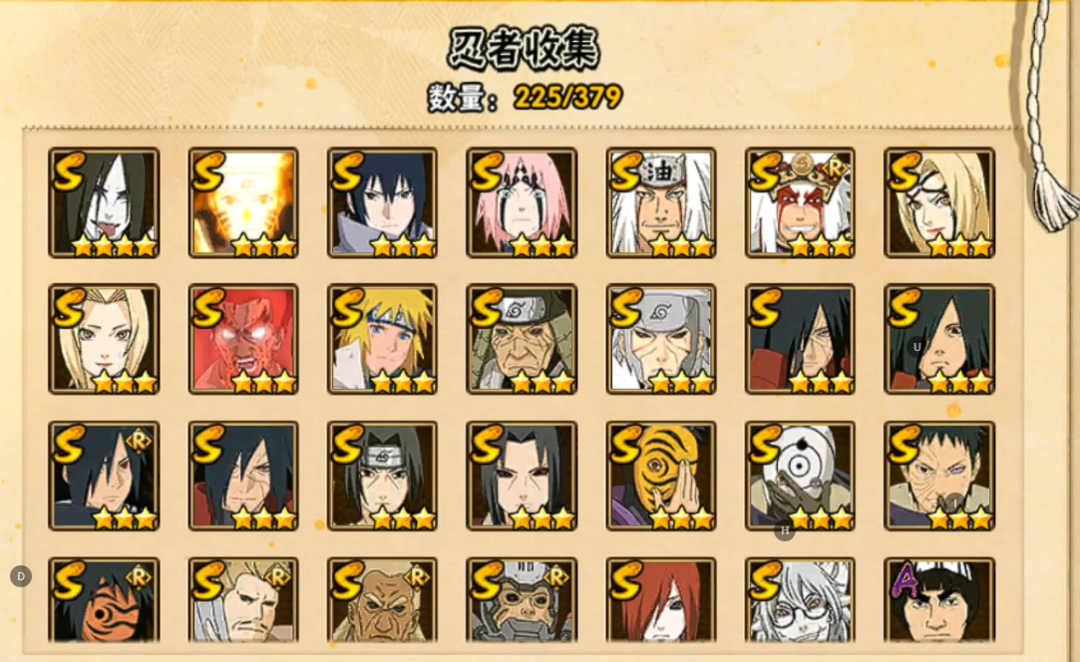This screenshot has width=1080, height=662.
Task: Select the white-masked Obito card
Action: tap(800, 476)
